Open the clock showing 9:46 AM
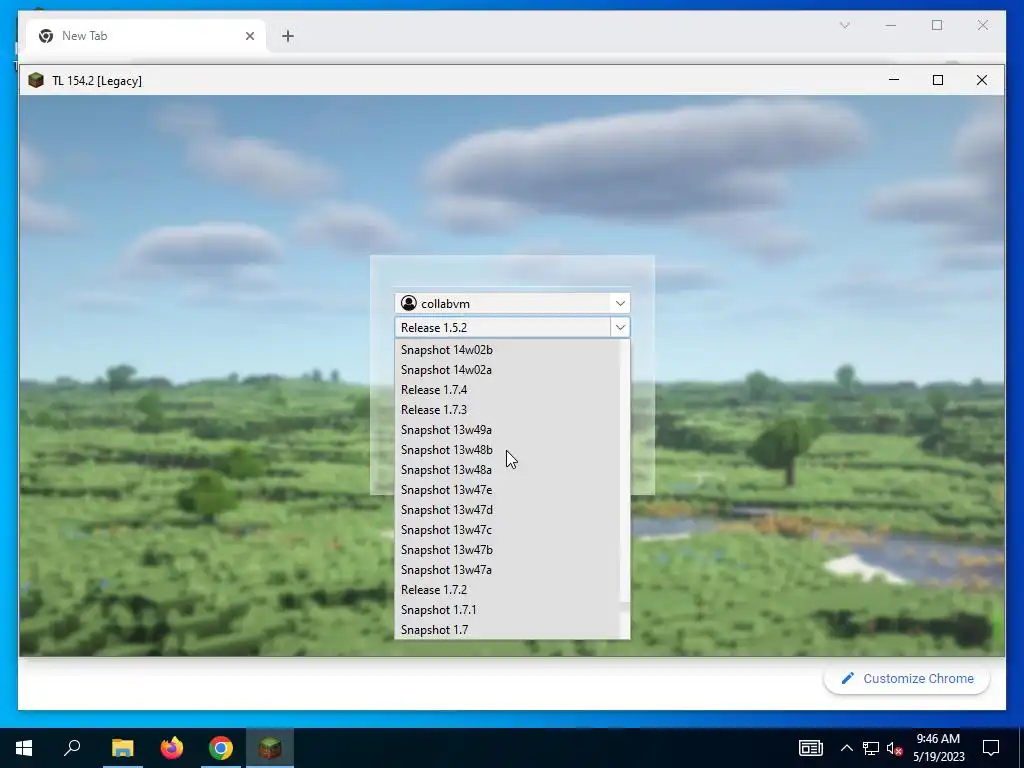This screenshot has height=768, width=1024. click(938, 748)
